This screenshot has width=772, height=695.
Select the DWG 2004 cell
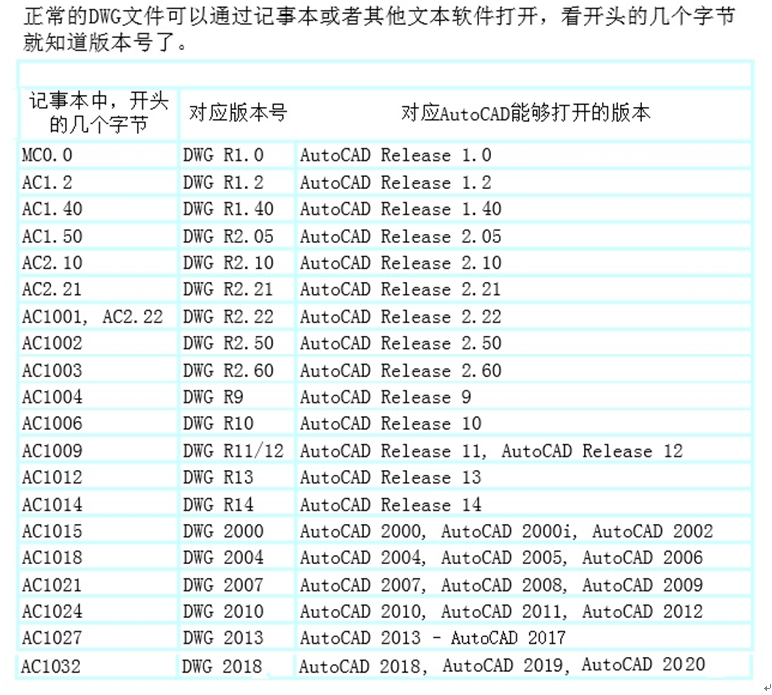click(x=237, y=558)
